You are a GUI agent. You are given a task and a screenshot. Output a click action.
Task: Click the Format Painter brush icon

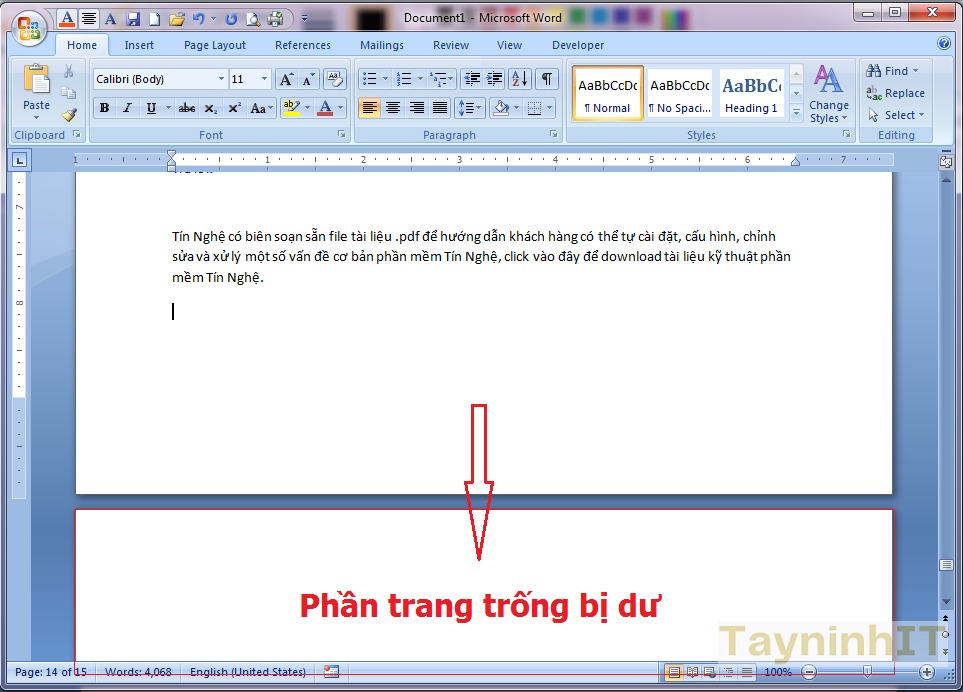coord(69,114)
